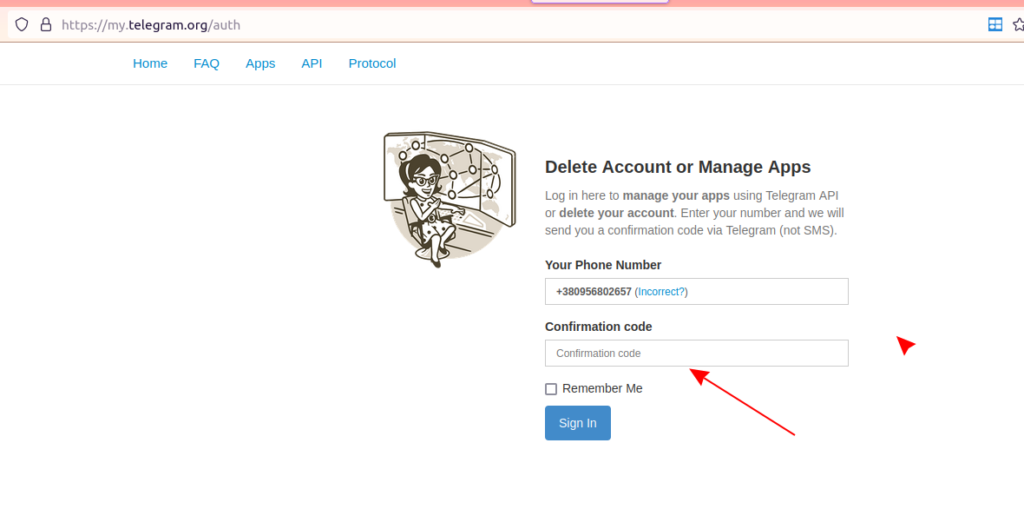Click the "Confirmation code" bold label
The image size is (1024, 509).
tap(598, 327)
